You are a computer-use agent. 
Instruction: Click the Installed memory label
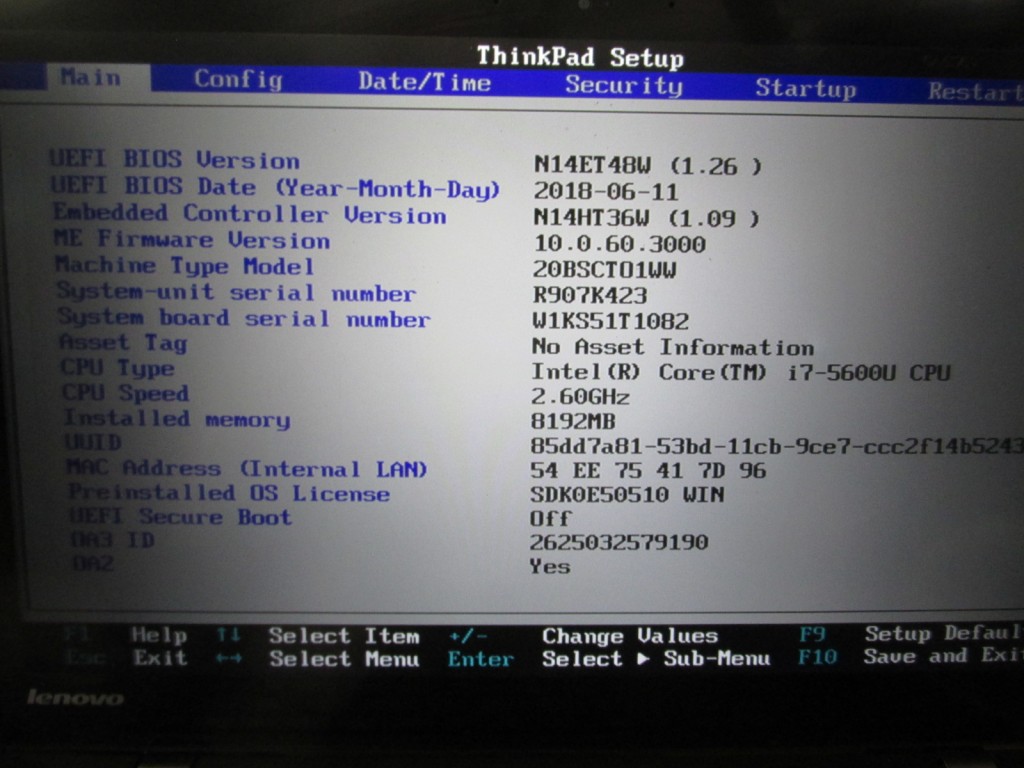tap(176, 418)
